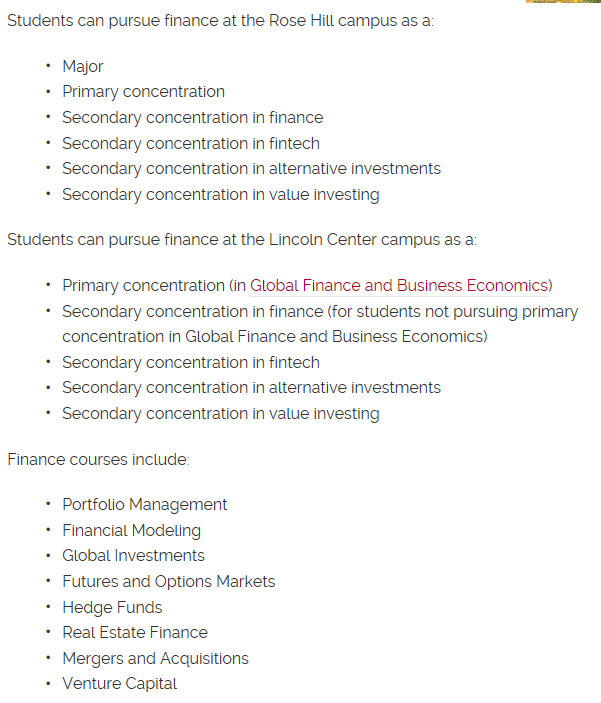
Task: Click Rose Hill's secondary concentration in alternative investments
Action: coord(251,169)
